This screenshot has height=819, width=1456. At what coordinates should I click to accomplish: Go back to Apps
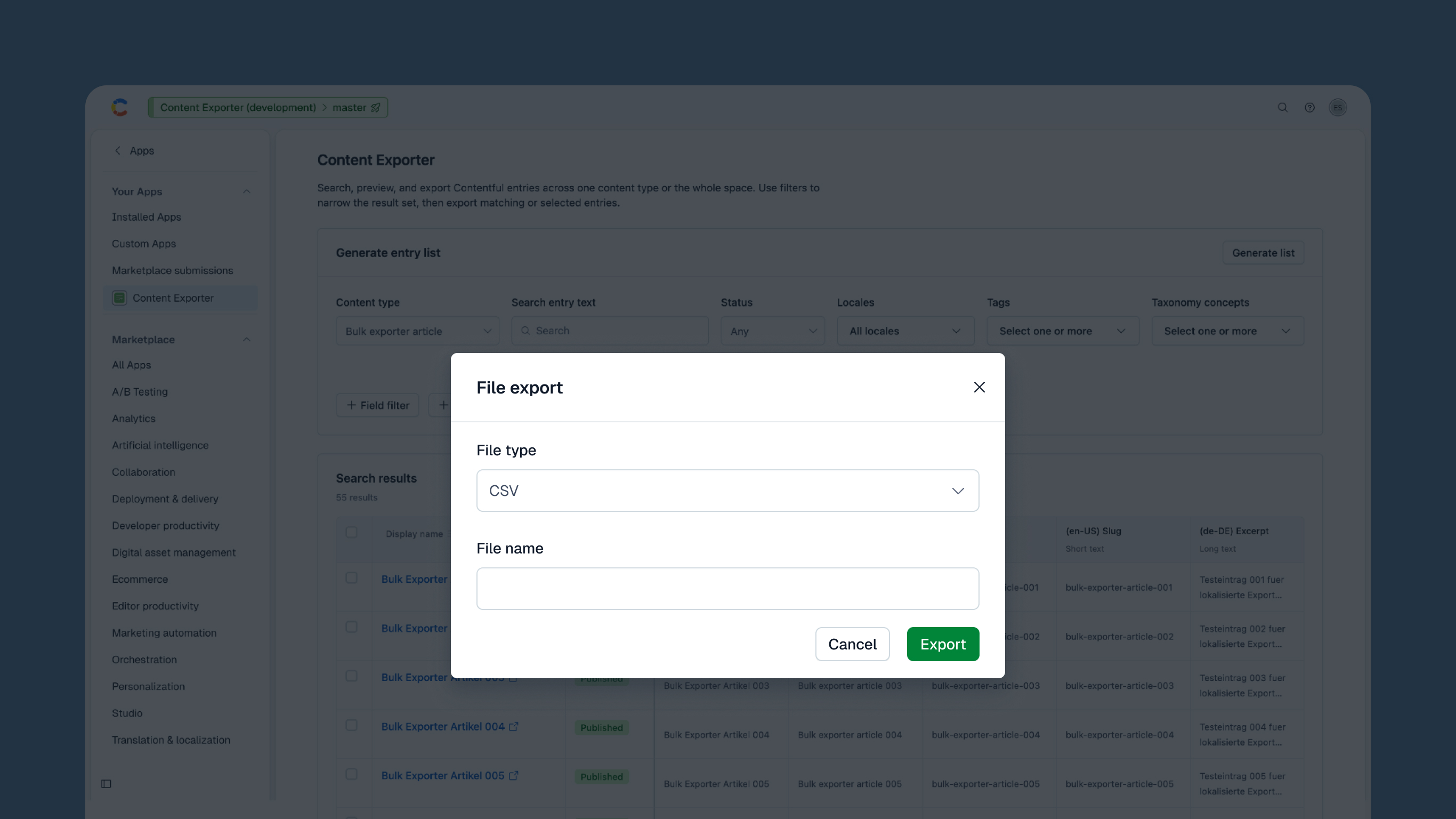pyautogui.click(x=134, y=150)
